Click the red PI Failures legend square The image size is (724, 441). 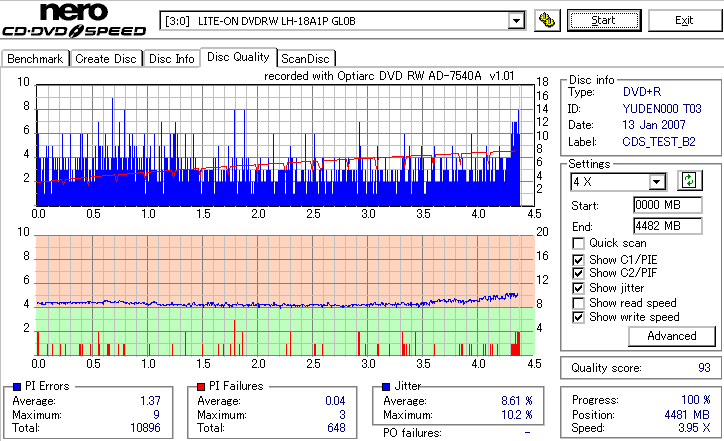[x=201, y=387]
